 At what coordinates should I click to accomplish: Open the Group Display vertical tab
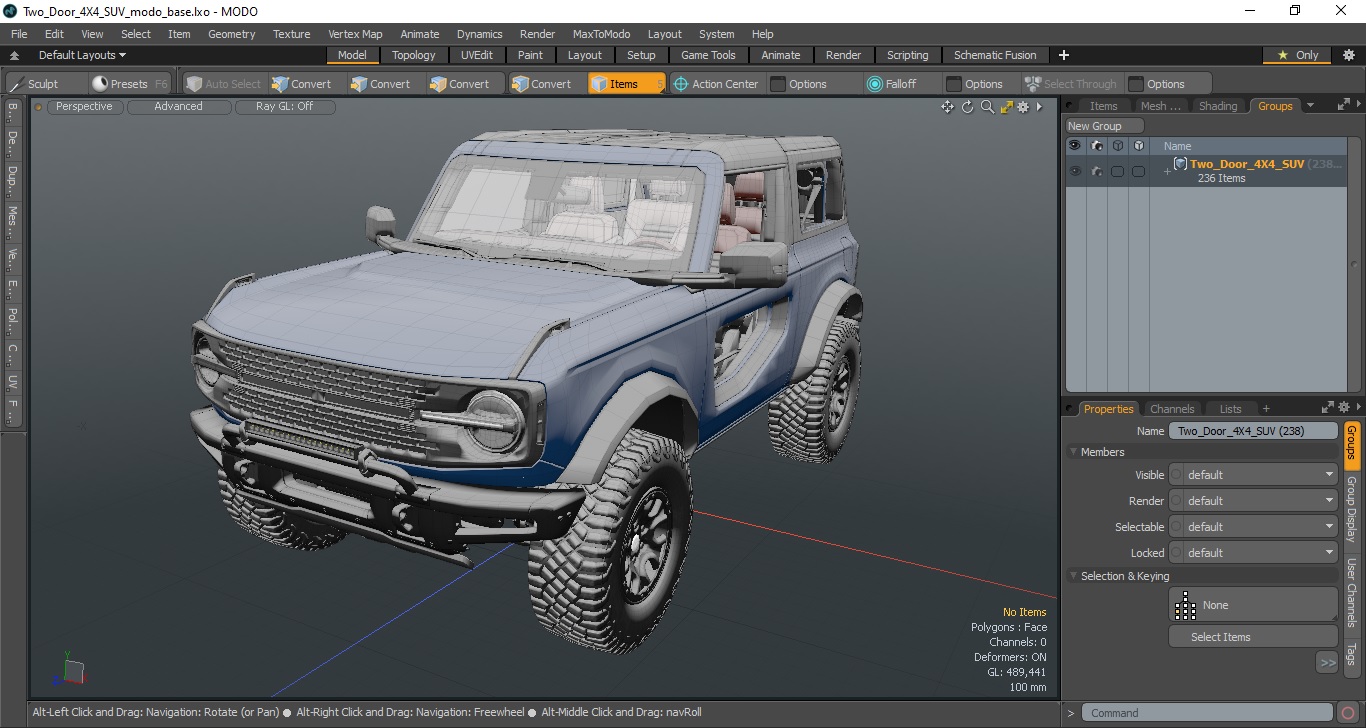tap(1351, 509)
